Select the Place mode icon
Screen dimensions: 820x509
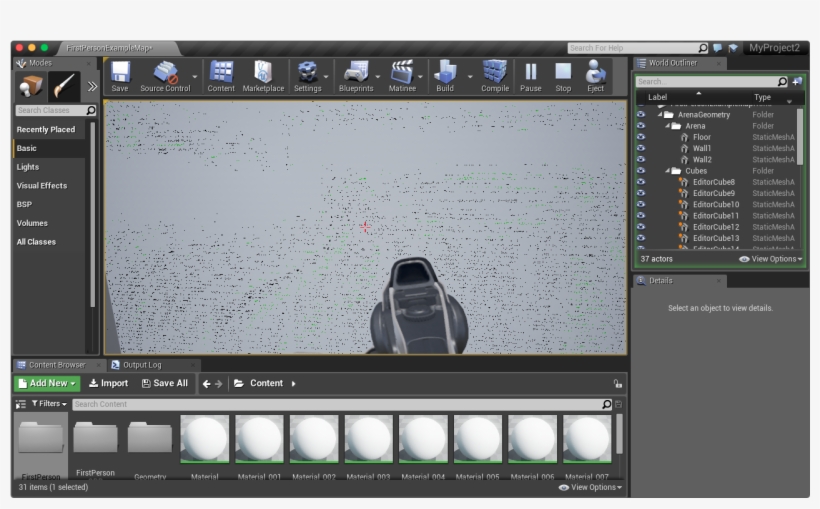coord(31,86)
